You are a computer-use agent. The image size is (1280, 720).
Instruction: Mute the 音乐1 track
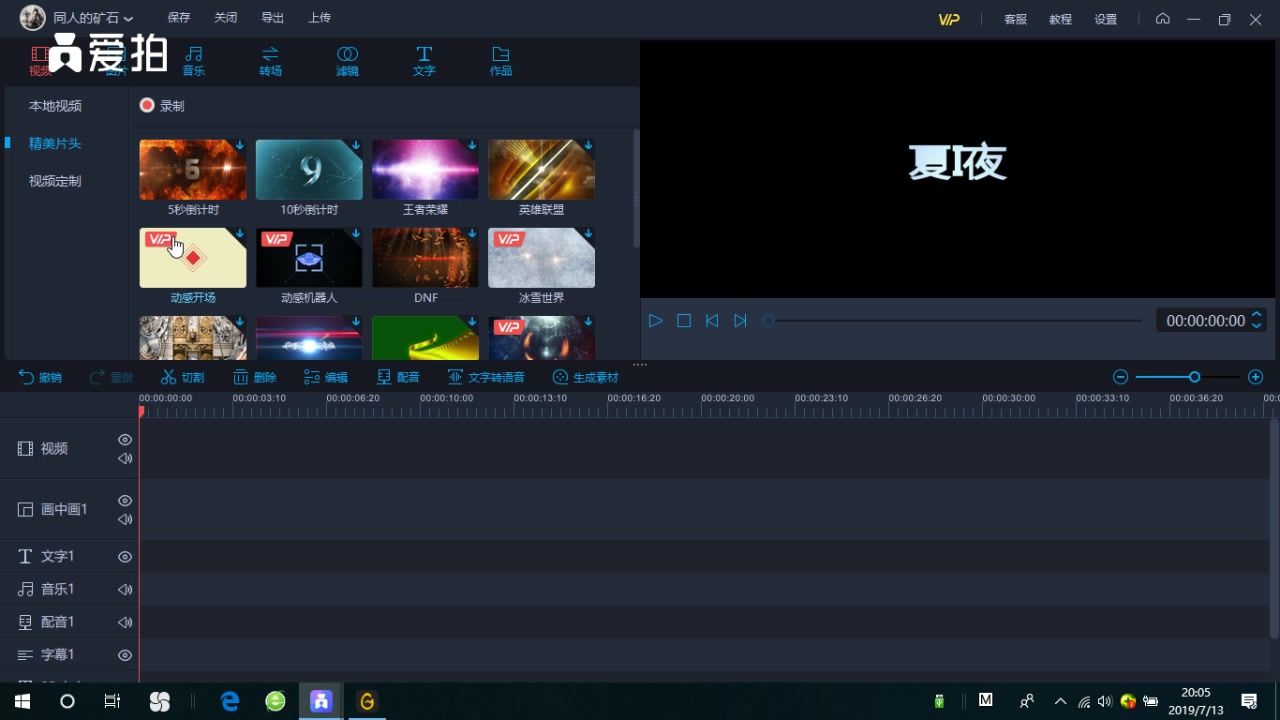pyautogui.click(x=124, y=589)
